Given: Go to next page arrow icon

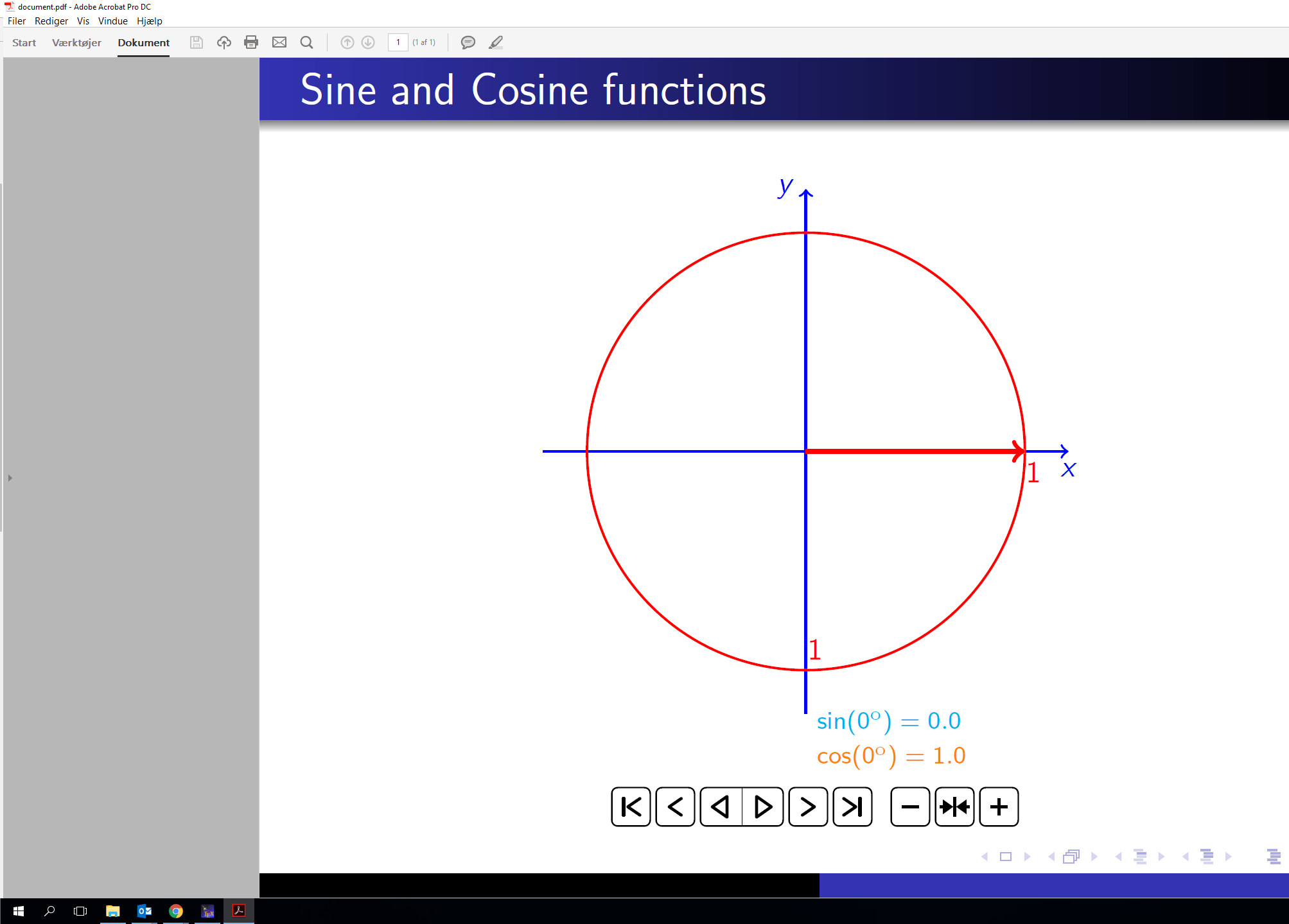Looking at the screenshot, I should point(368,42).
